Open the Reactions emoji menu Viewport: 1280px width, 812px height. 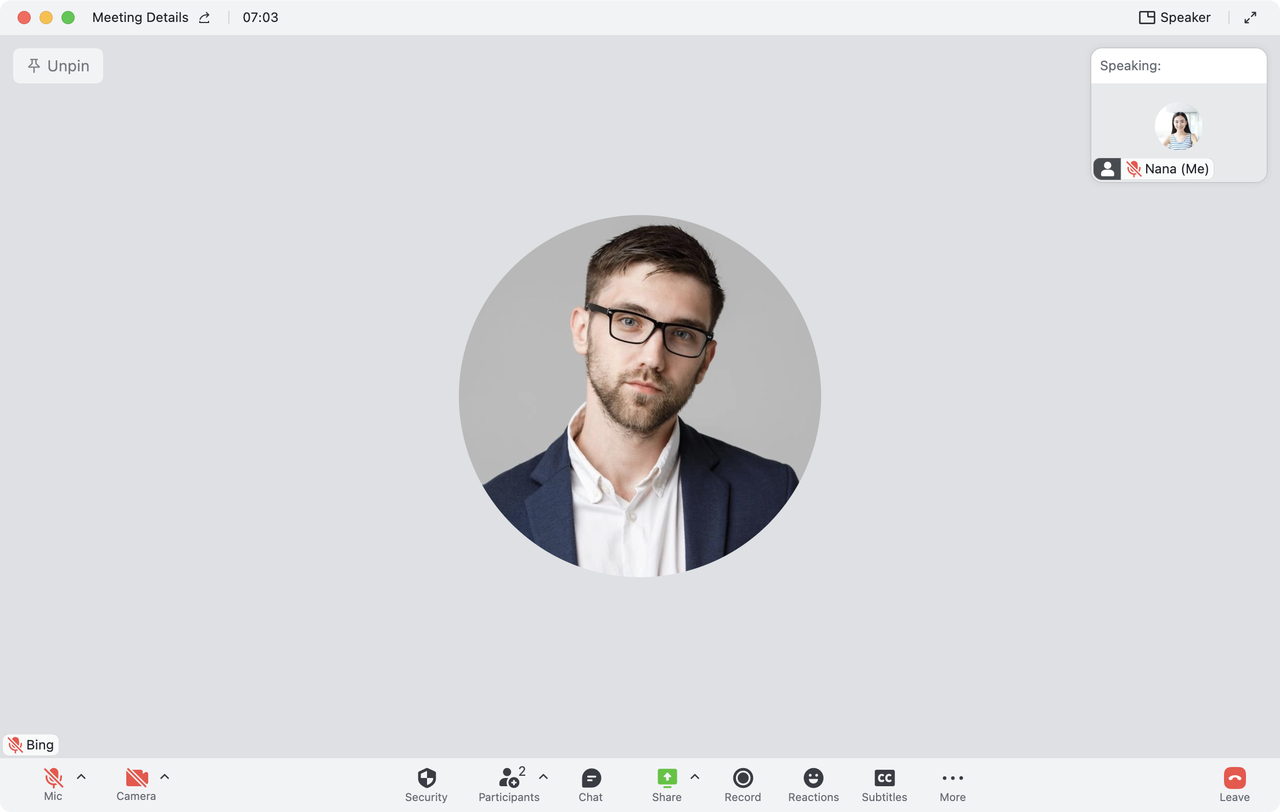[x=814, y=778]
